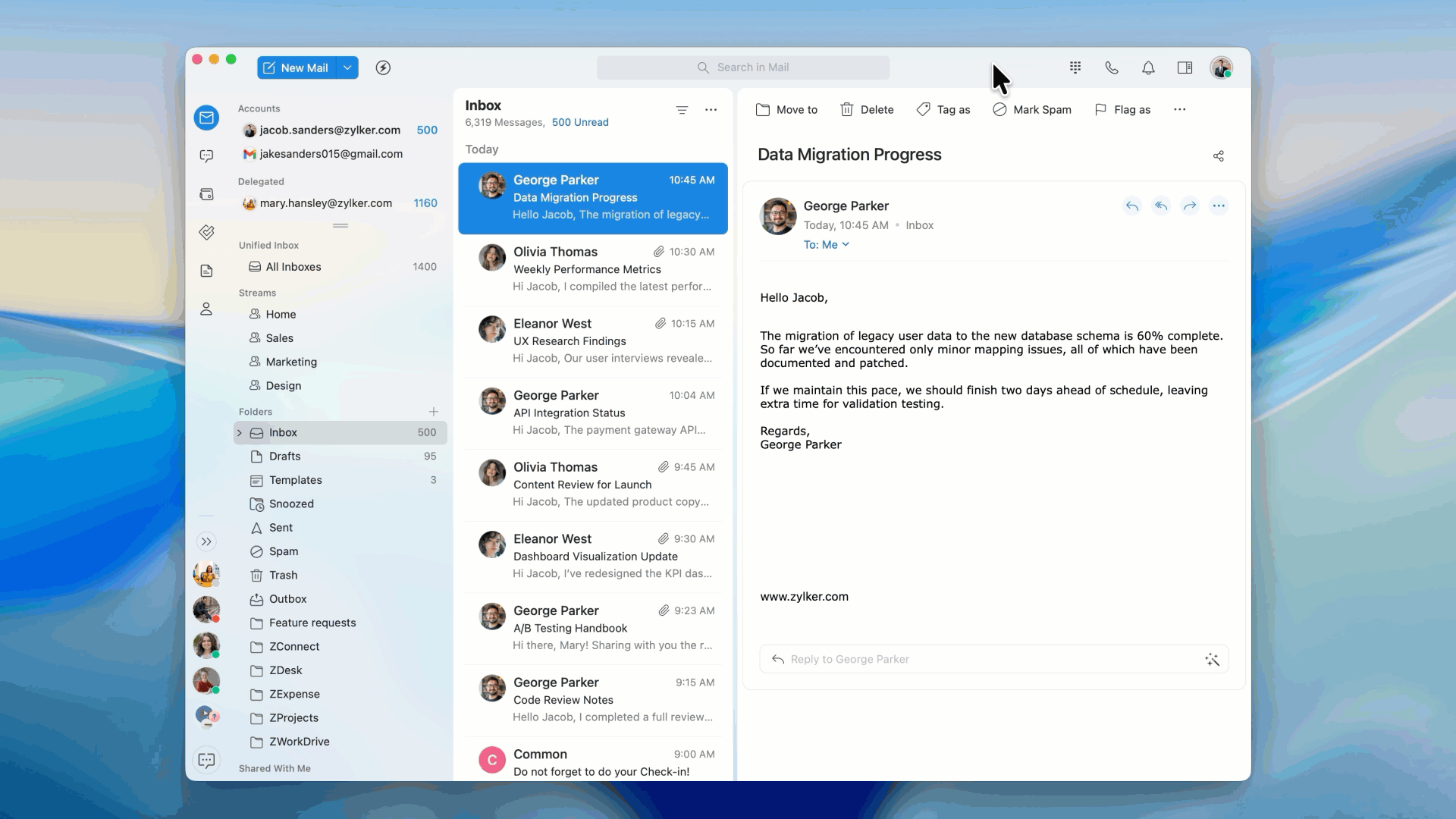Open Olivia Thomas Weekly Performance Metrics email
This screenshot has height=819, width=1456.
click(x=593, y=269)
